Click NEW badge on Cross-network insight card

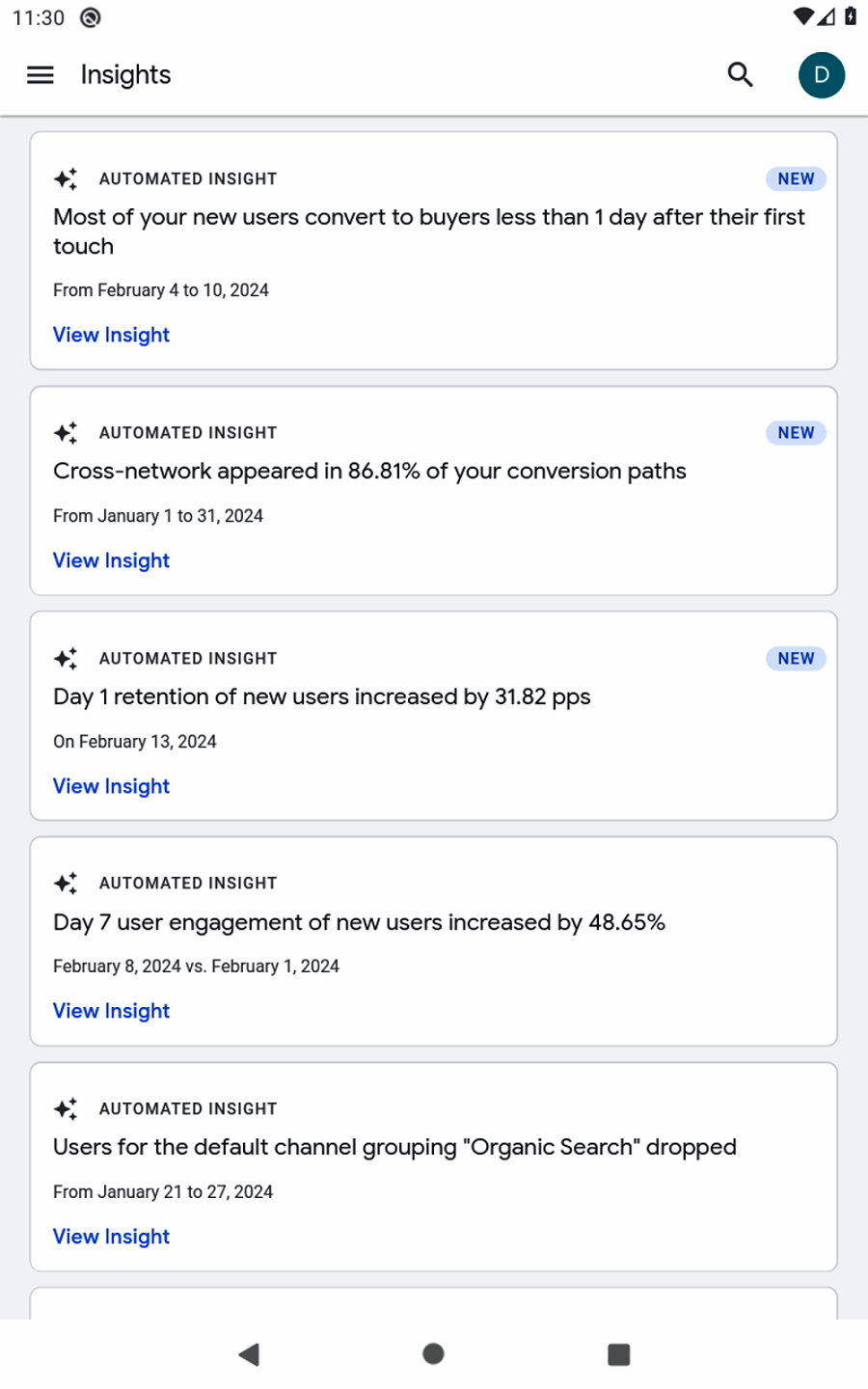pyautogui.click(x=796, y=433)
